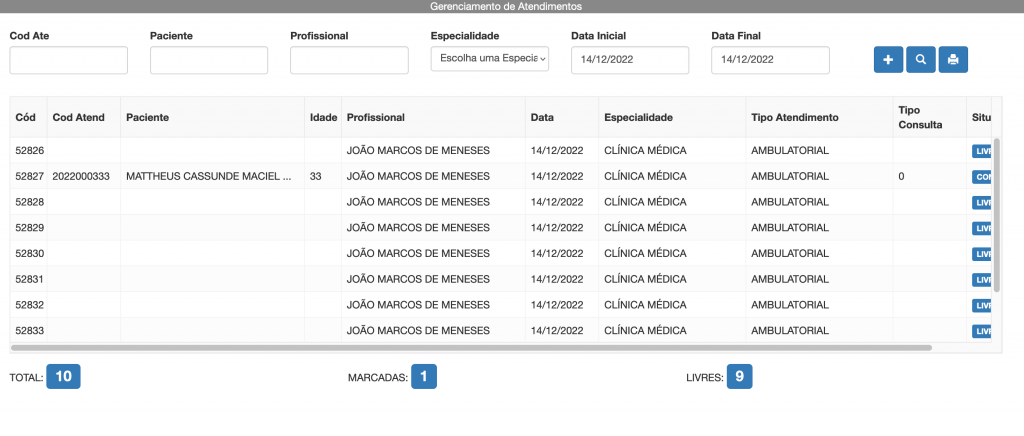Open the Especialidade dropdown

490,59
